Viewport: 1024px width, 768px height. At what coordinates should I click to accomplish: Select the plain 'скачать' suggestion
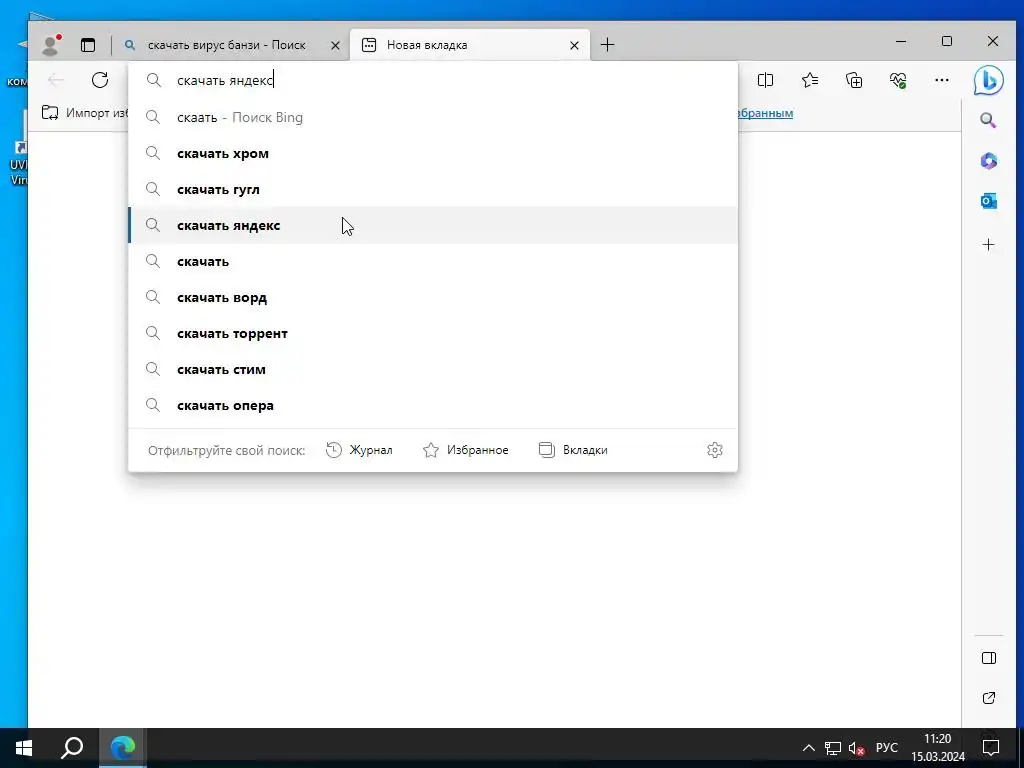coord(433,261)
